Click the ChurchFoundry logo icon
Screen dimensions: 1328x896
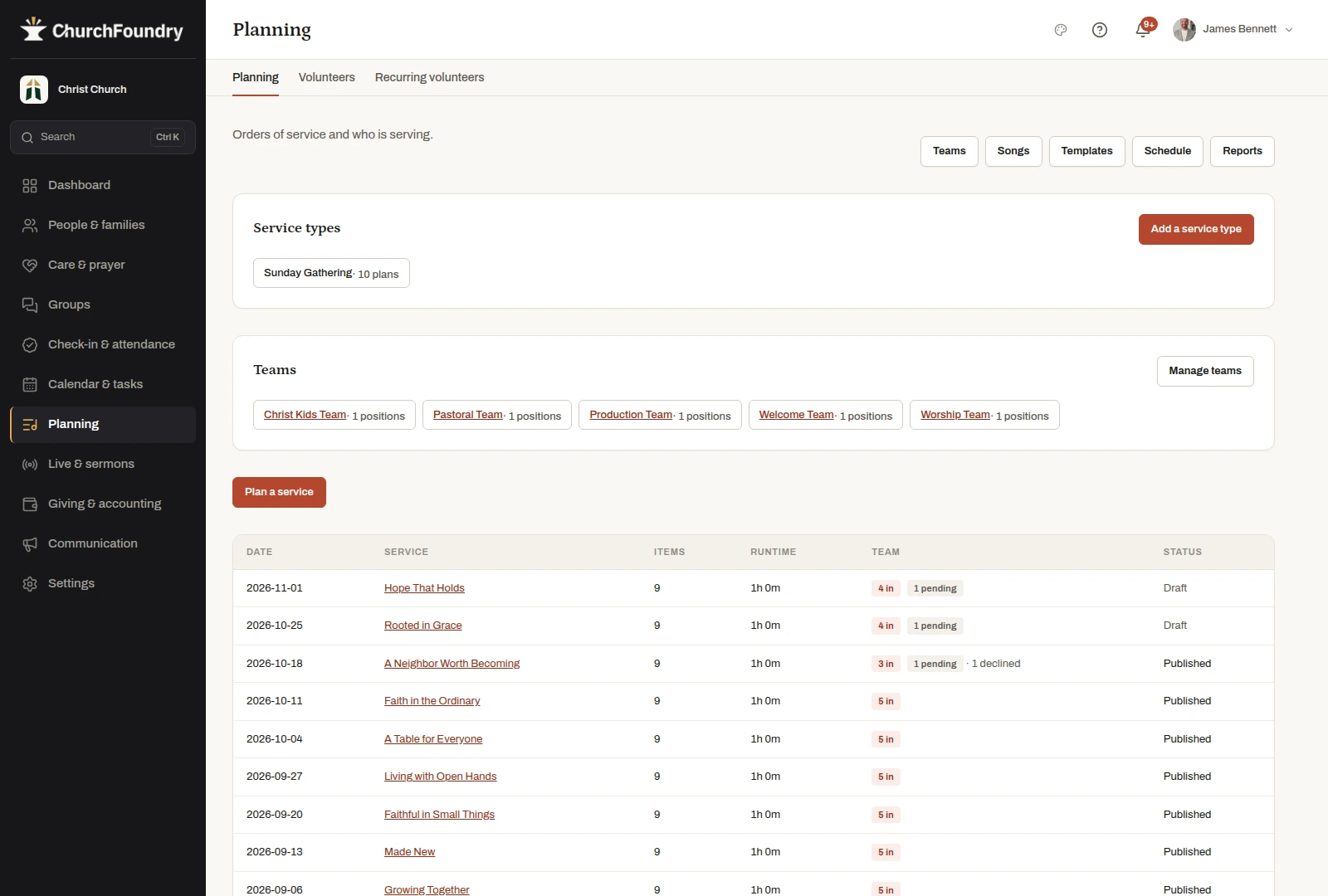pos(33,30)
